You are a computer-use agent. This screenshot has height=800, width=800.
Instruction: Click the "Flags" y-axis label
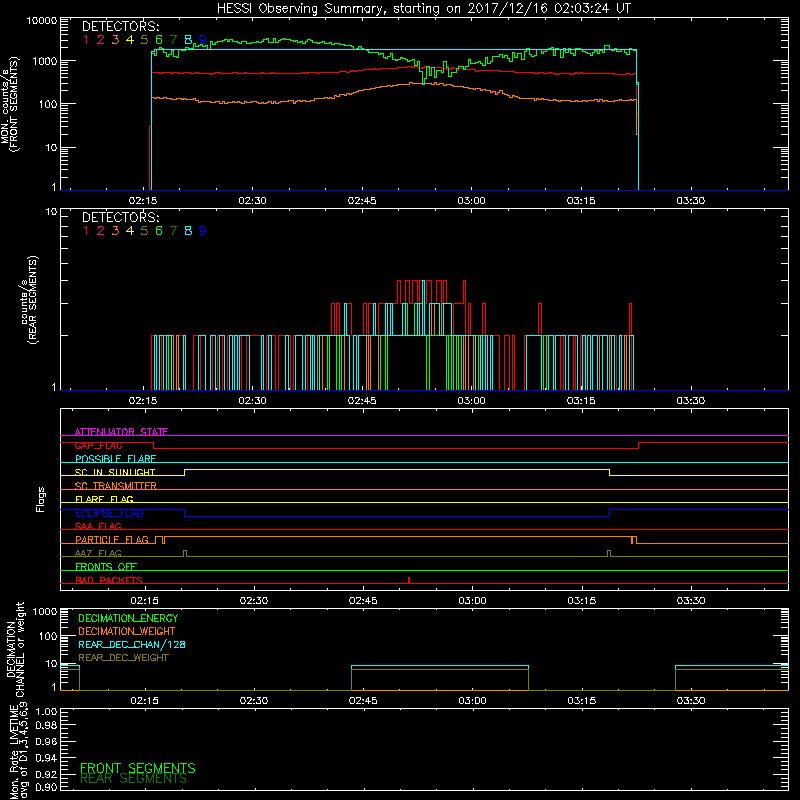pyautogui.click(x=41, y=499)
